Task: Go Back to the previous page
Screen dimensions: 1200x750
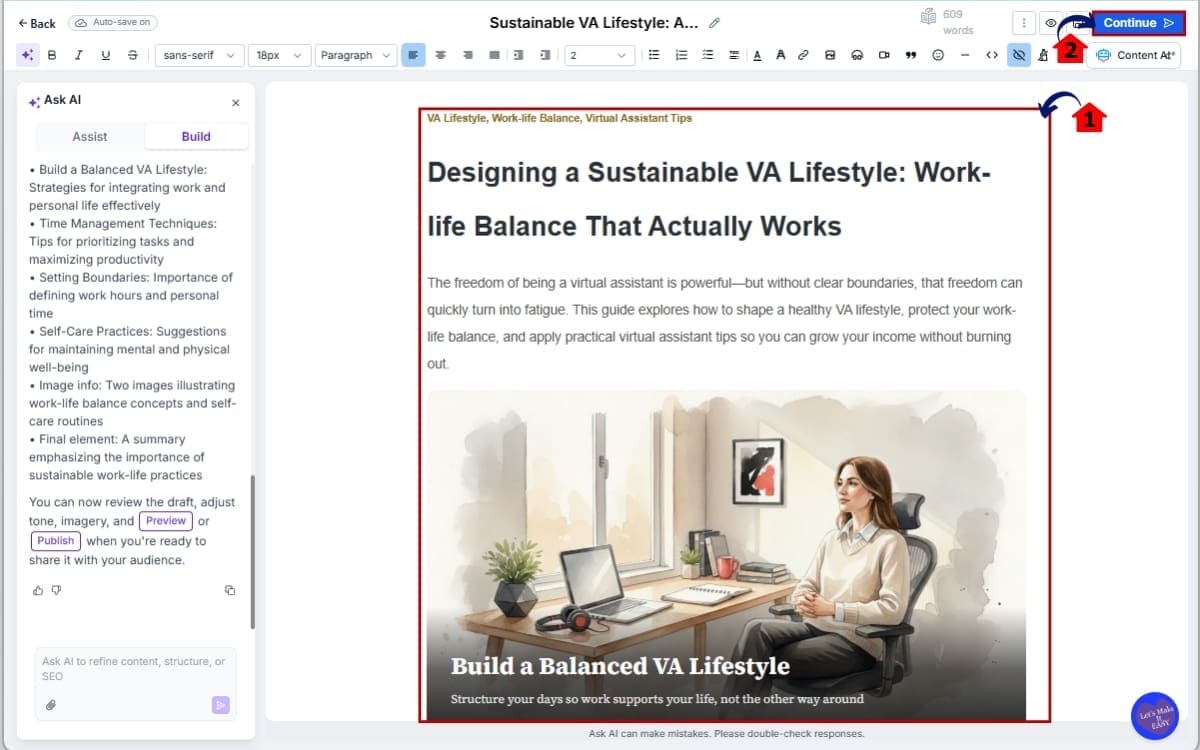Action: tap(37, 23)
